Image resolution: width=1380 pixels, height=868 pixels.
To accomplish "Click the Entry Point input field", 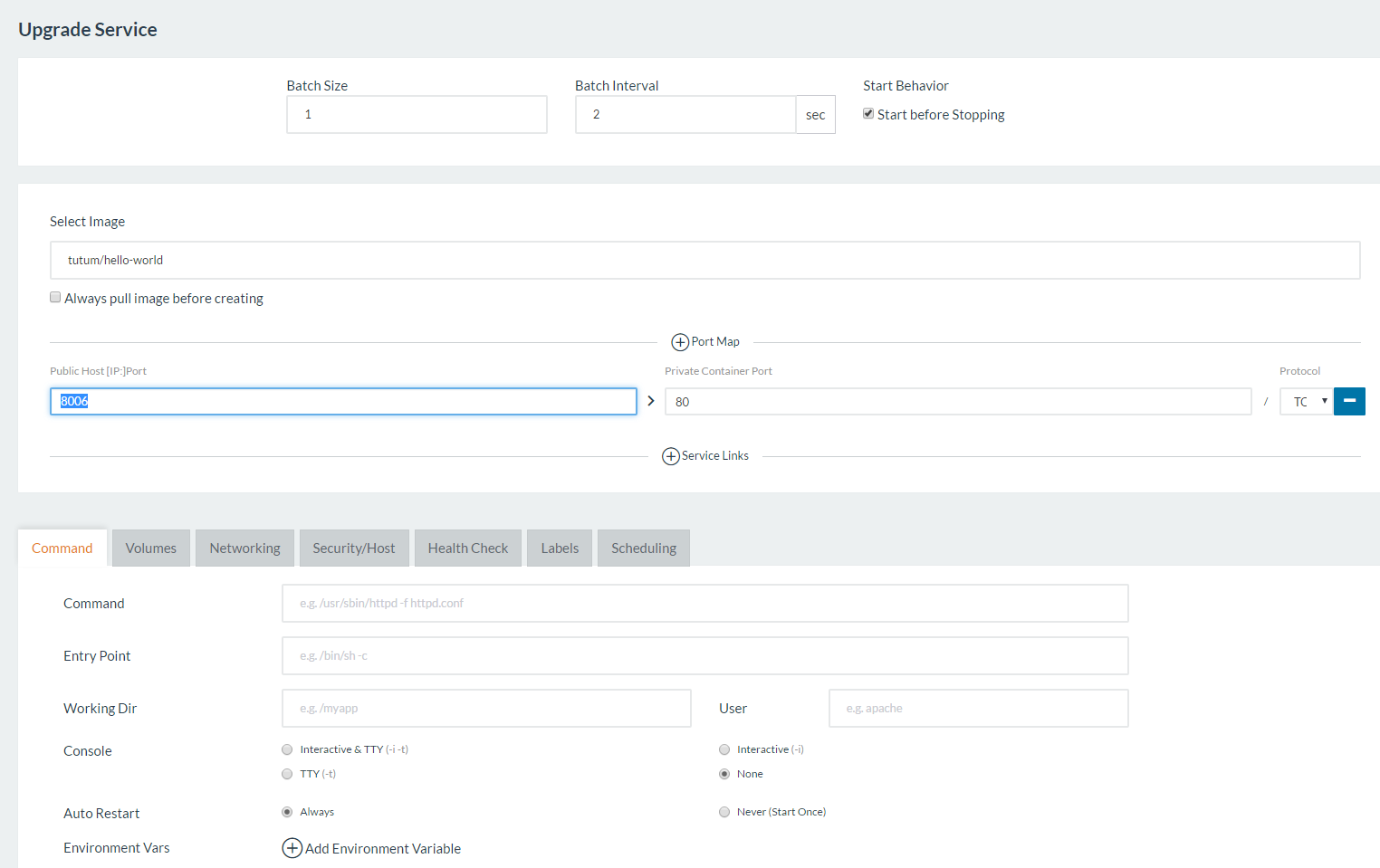I will point(704,656).
